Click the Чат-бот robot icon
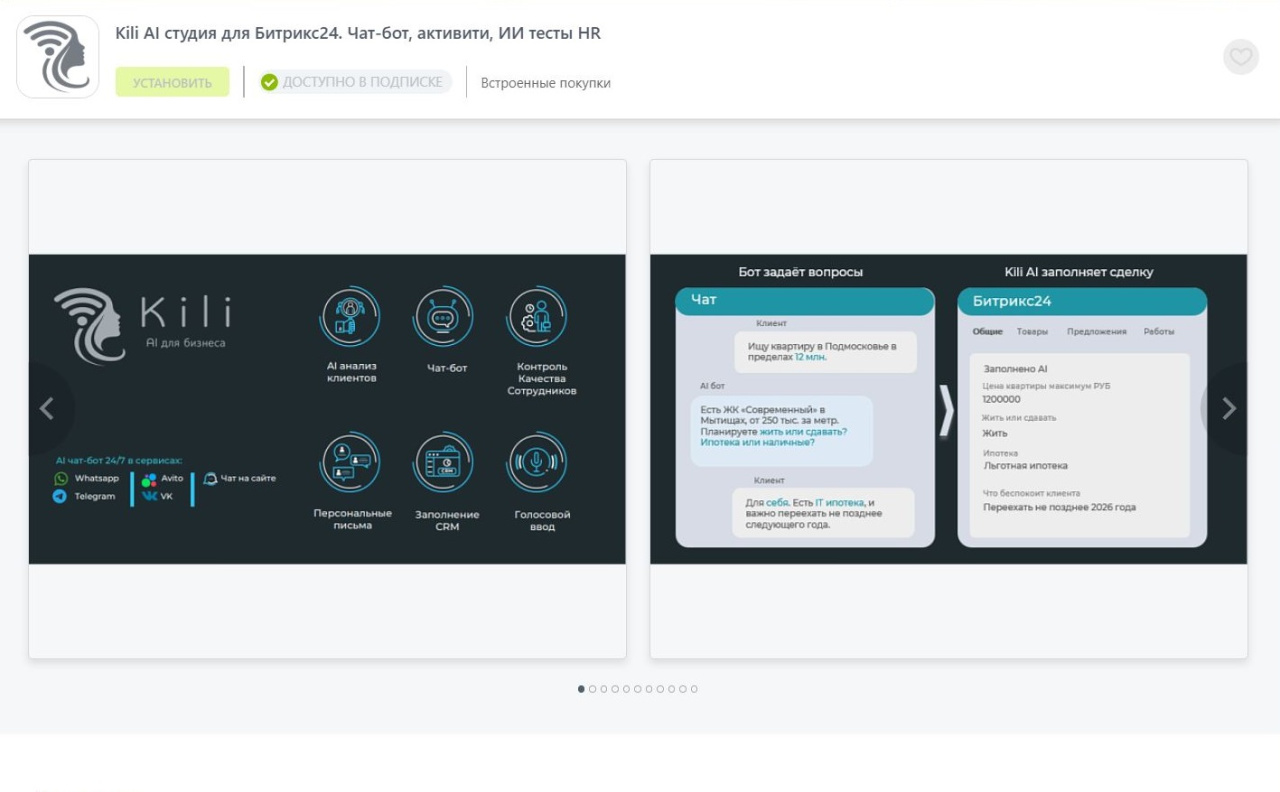Image resolution: width=1280 pixels, height=792 pixels. click(x=443, y=318)
